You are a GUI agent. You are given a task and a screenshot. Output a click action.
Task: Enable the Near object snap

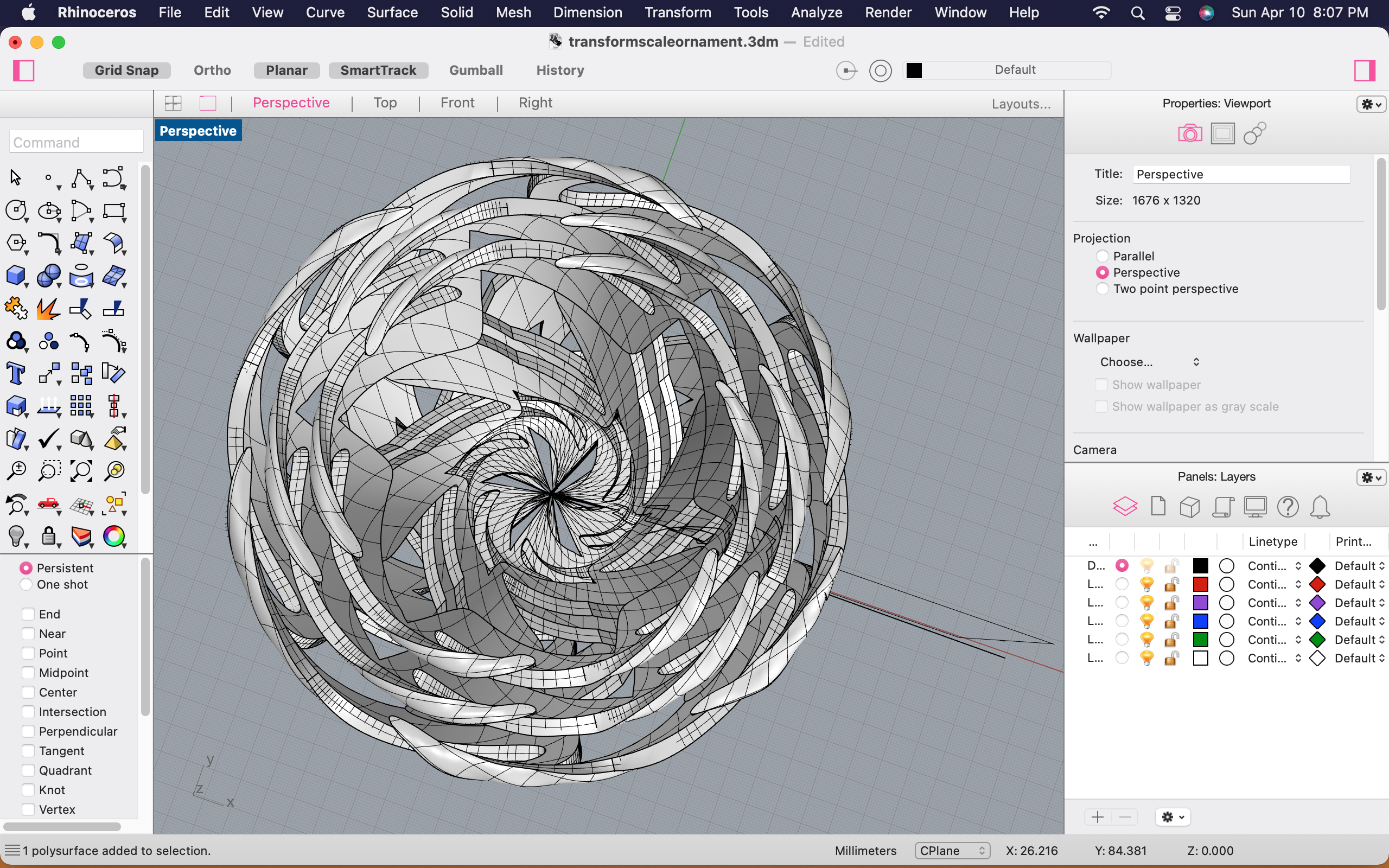pos(27,633)
